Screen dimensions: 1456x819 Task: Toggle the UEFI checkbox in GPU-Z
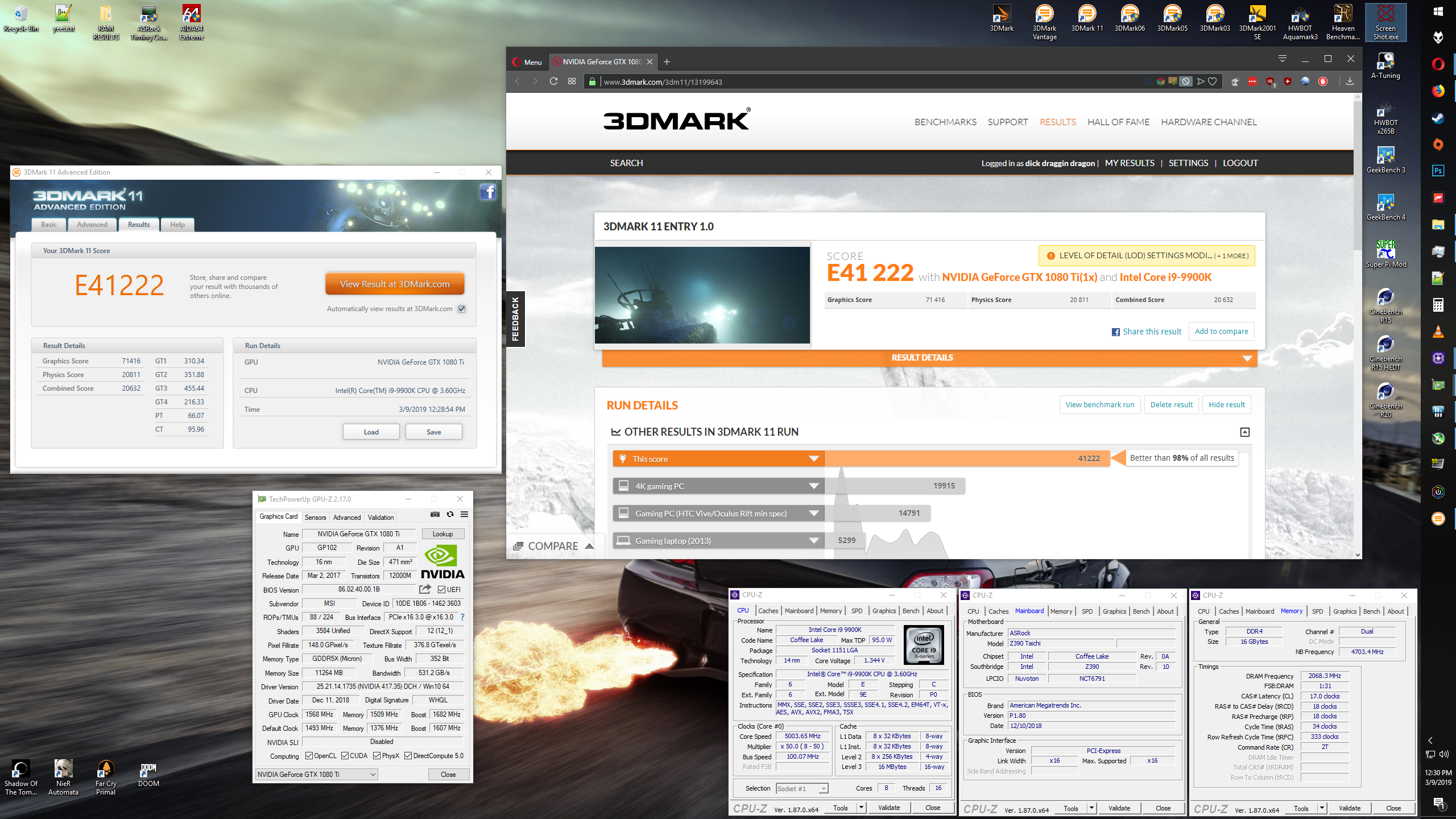pos(441,589)
